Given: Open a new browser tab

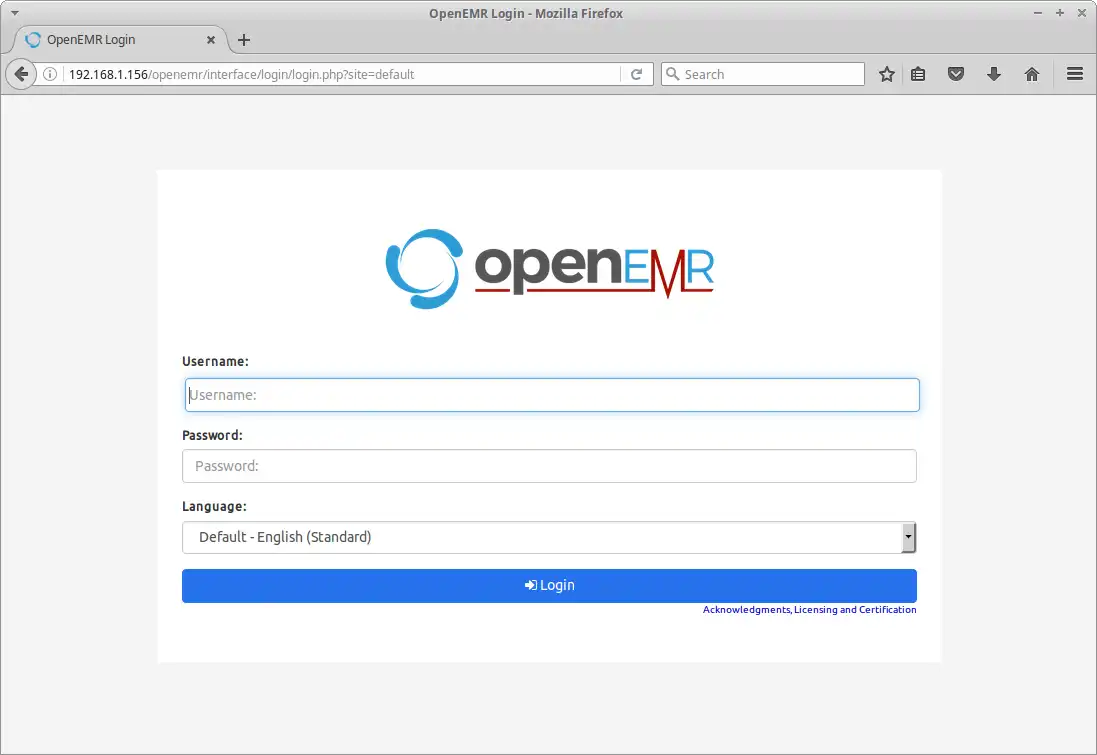Looking at the screenshot, I should point(243,40).
